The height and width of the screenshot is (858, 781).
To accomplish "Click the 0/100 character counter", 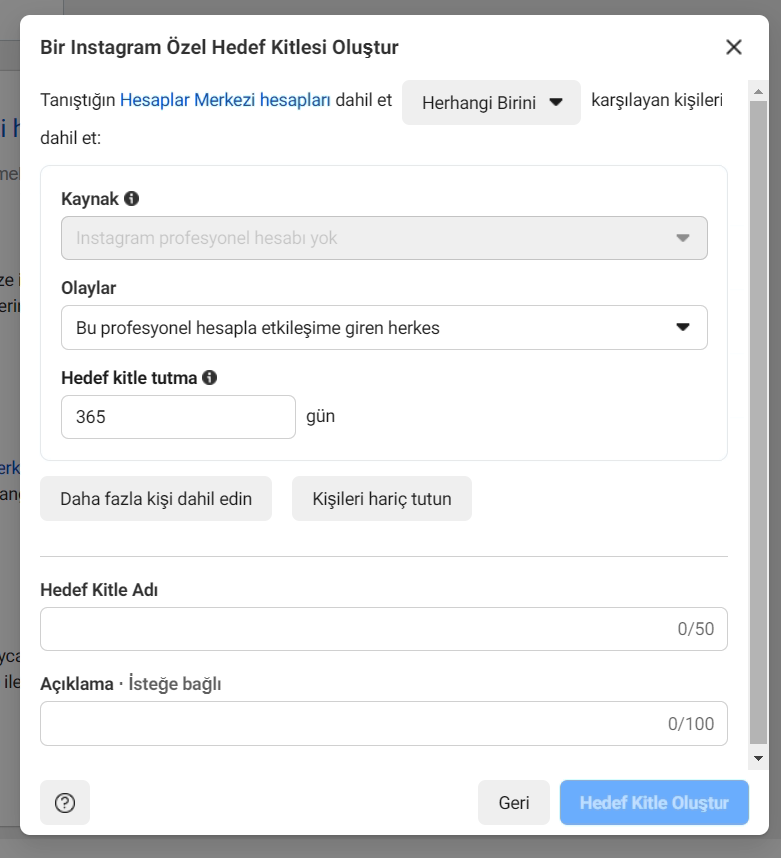I will pyautogui.click(x=691, y=723).
